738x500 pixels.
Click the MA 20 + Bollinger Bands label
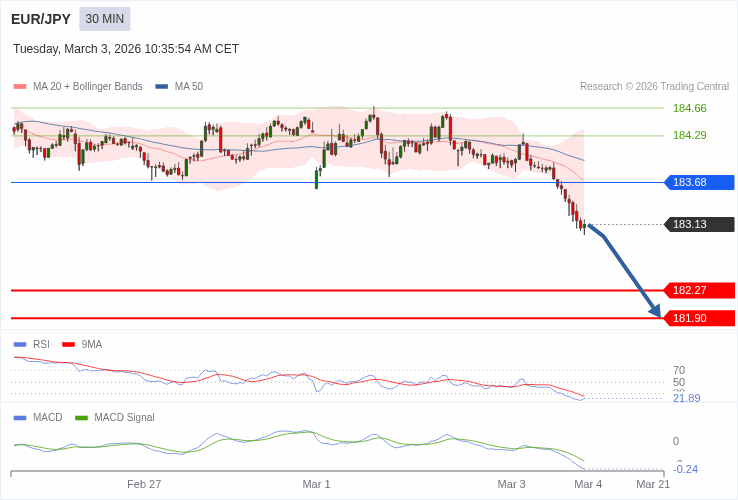(x=88, y=87)
